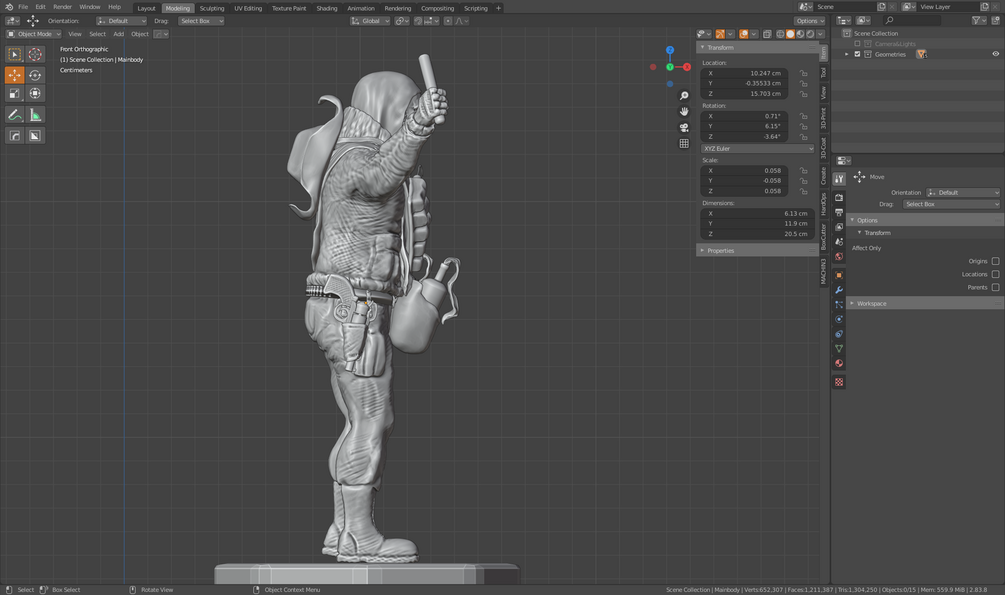The width and height of the screenshot is (1005, 595).
Task: Open the Output properties tab
Action: [839, 212]
